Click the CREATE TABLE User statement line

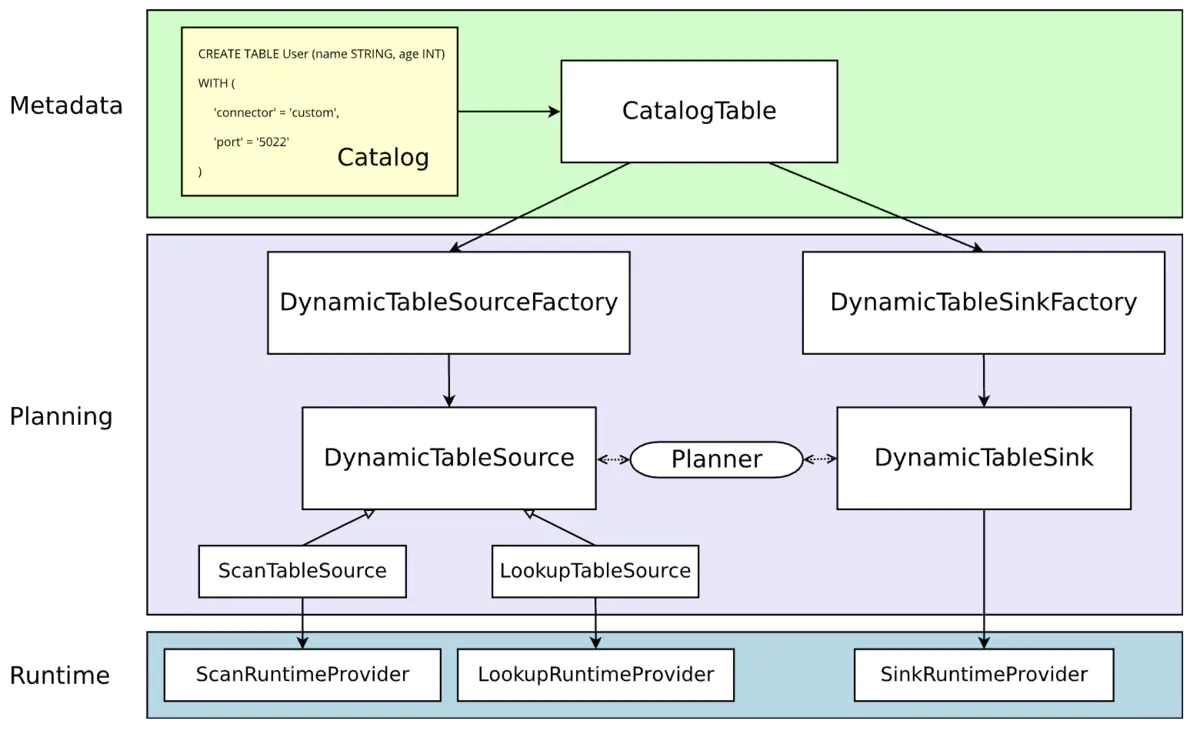(321, 54)
